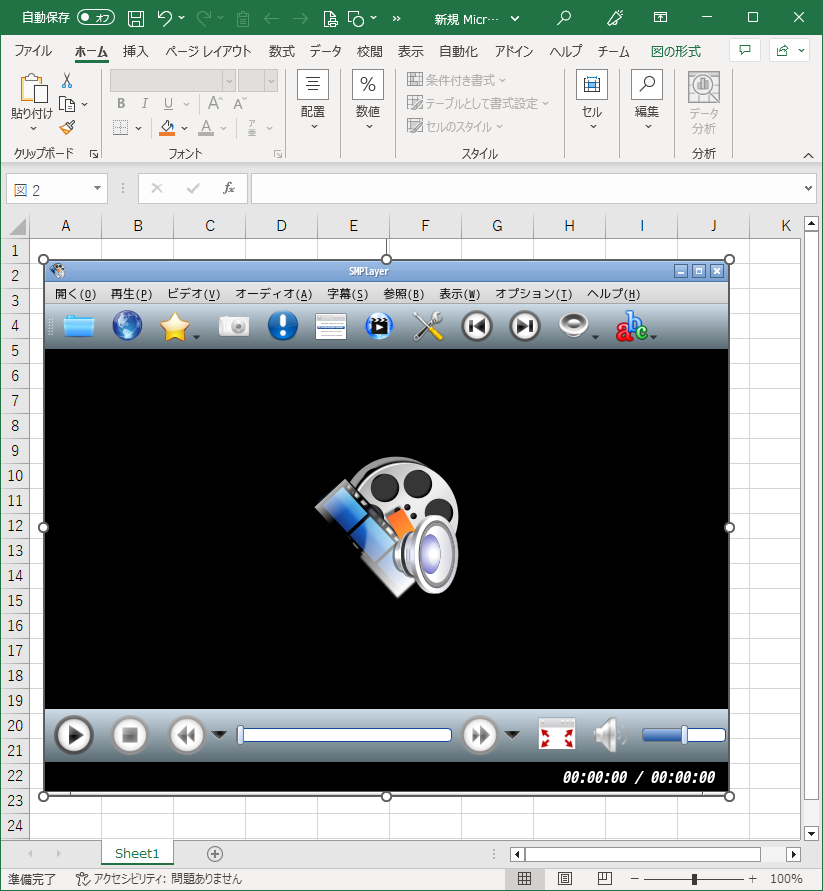Click the top-center picture resize handle
The width and height of the screenshot is (823, 891).
point(386,259)
